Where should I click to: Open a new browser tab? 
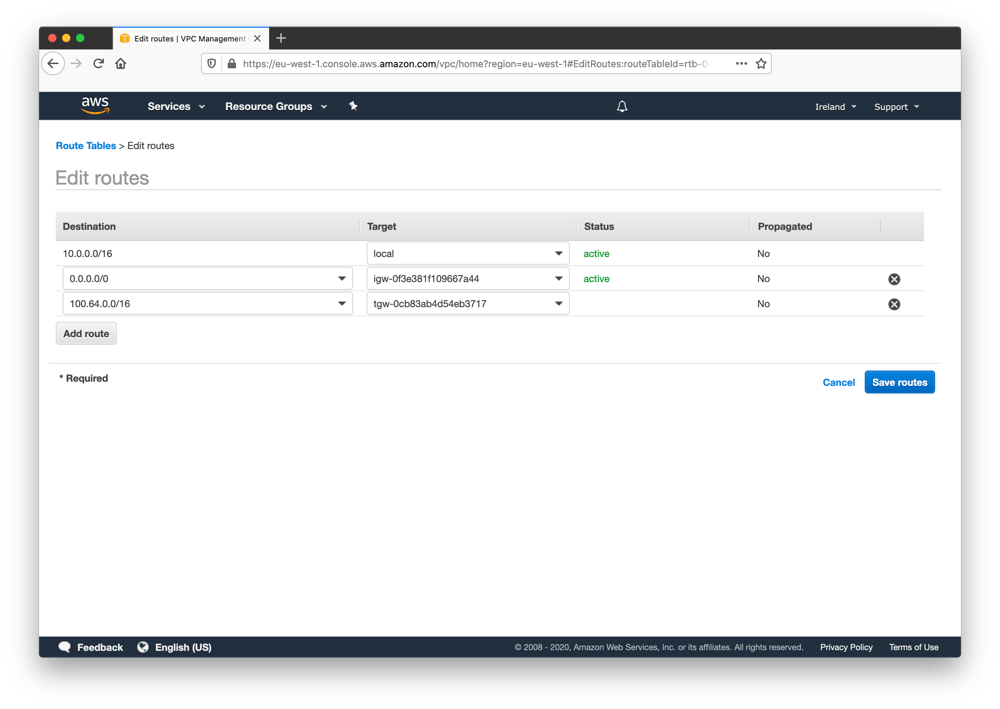click(281, 38)
